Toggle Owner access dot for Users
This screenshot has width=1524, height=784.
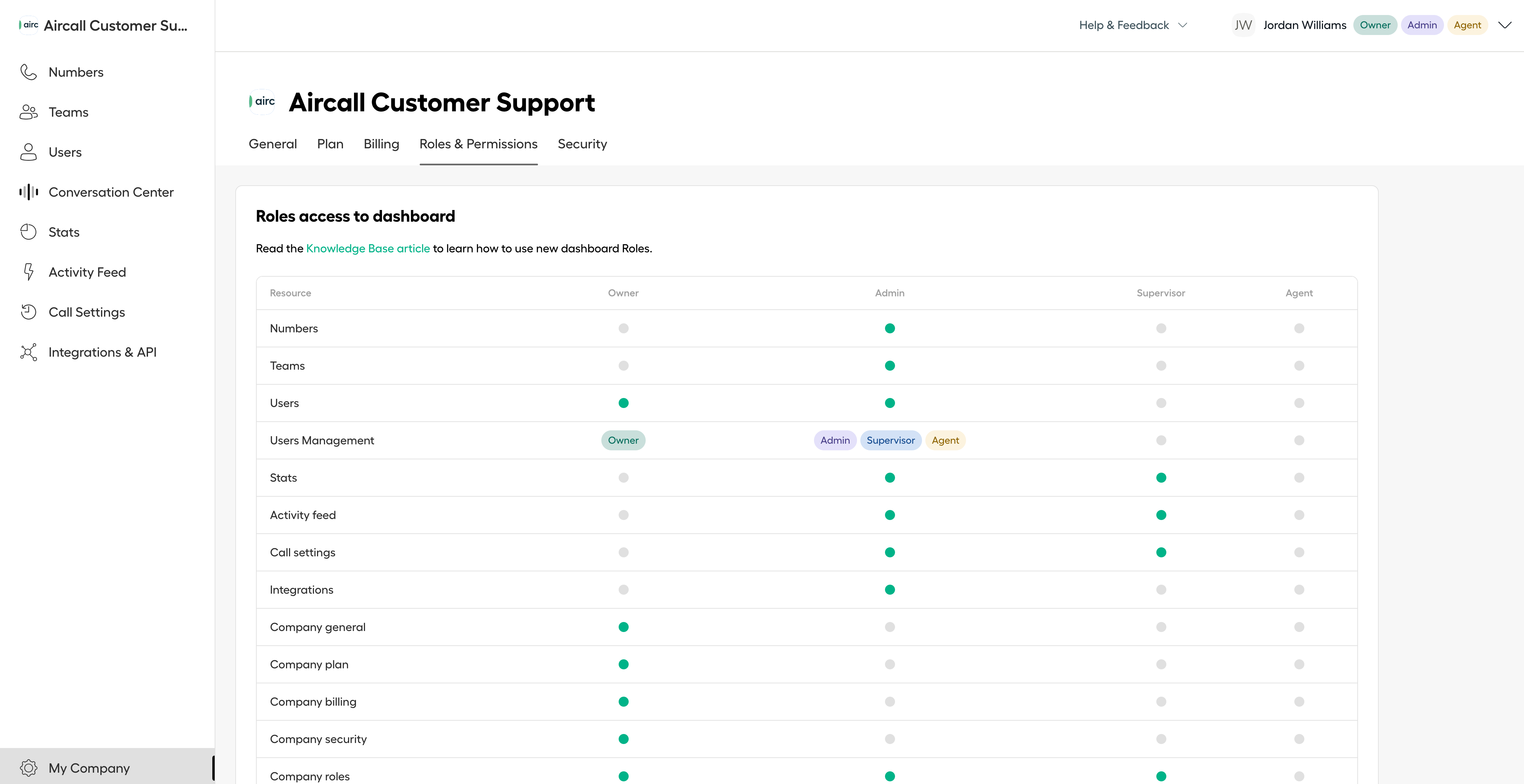coord(624,403)
